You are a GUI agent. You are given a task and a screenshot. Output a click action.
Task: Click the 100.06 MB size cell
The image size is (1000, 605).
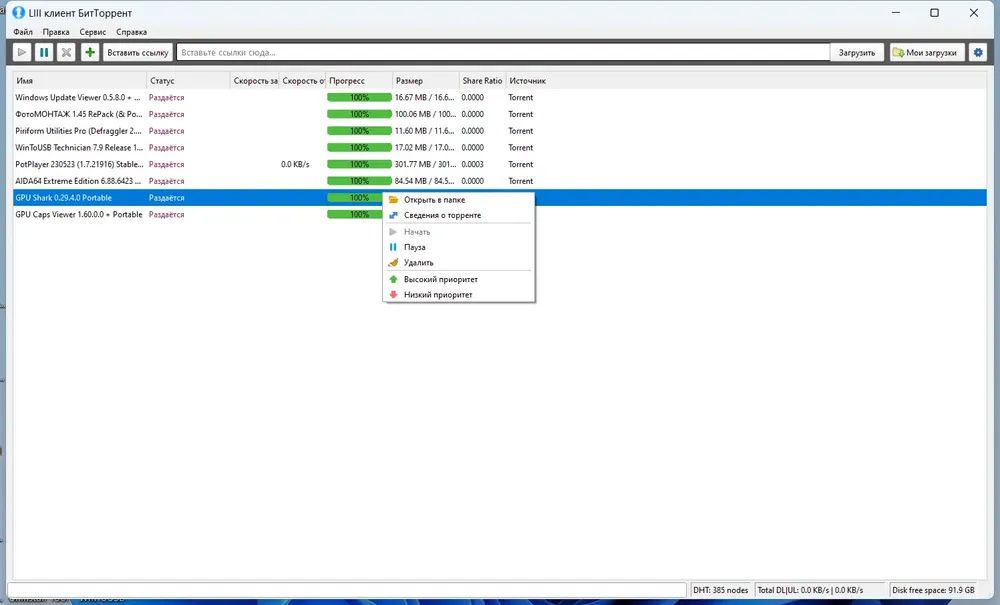[425, 114]
